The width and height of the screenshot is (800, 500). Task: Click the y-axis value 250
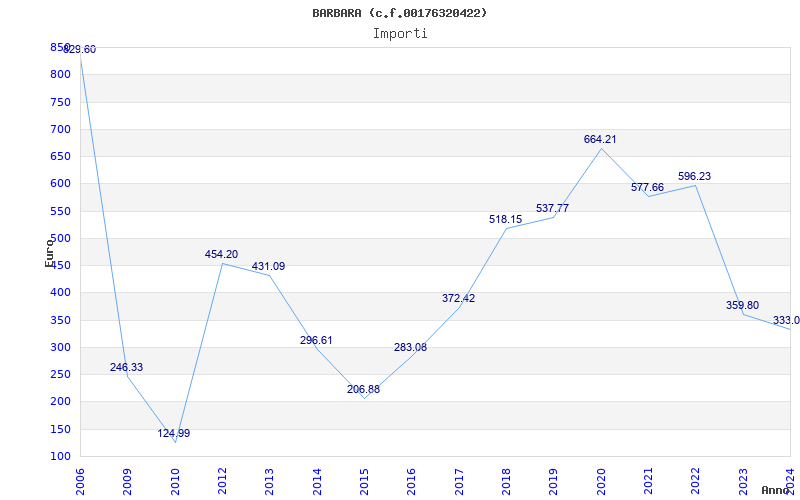(60, 374)
